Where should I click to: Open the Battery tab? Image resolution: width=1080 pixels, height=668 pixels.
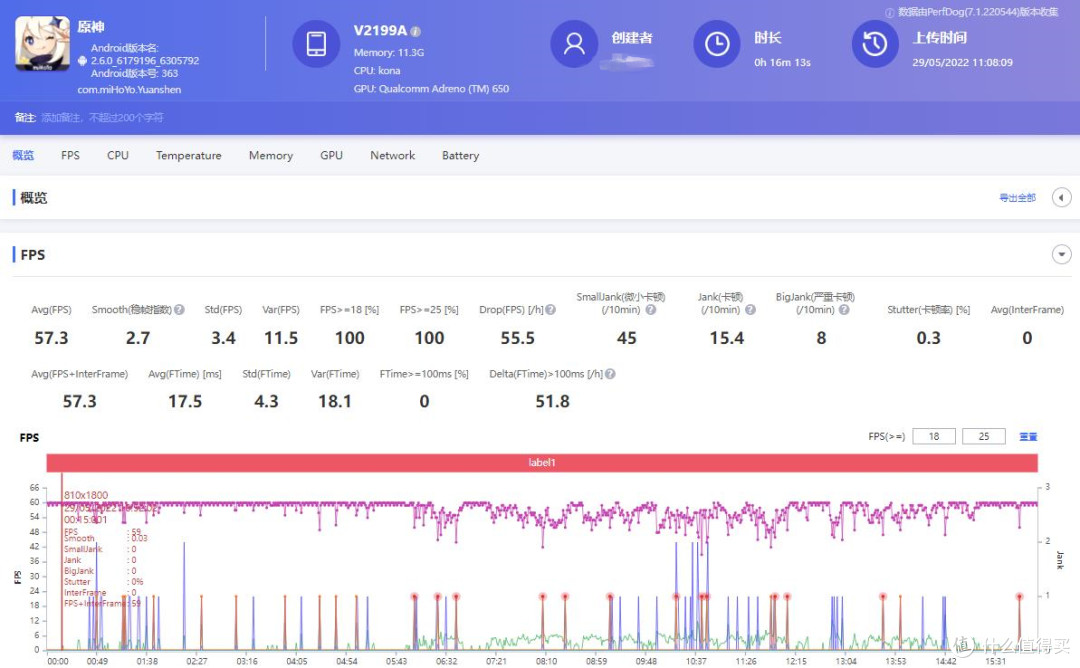(460, 156)
